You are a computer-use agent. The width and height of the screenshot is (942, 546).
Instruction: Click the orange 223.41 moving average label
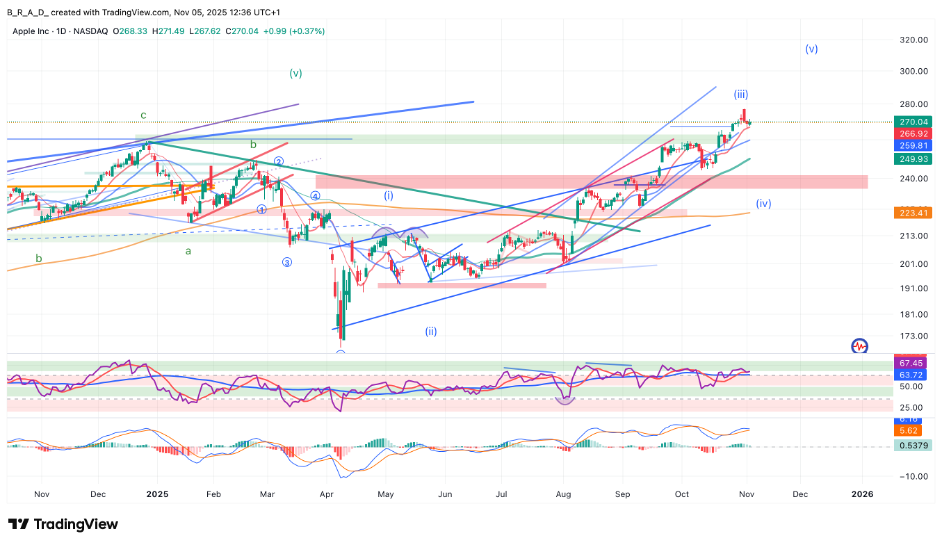pyautogui.click(x=913, y=212)
